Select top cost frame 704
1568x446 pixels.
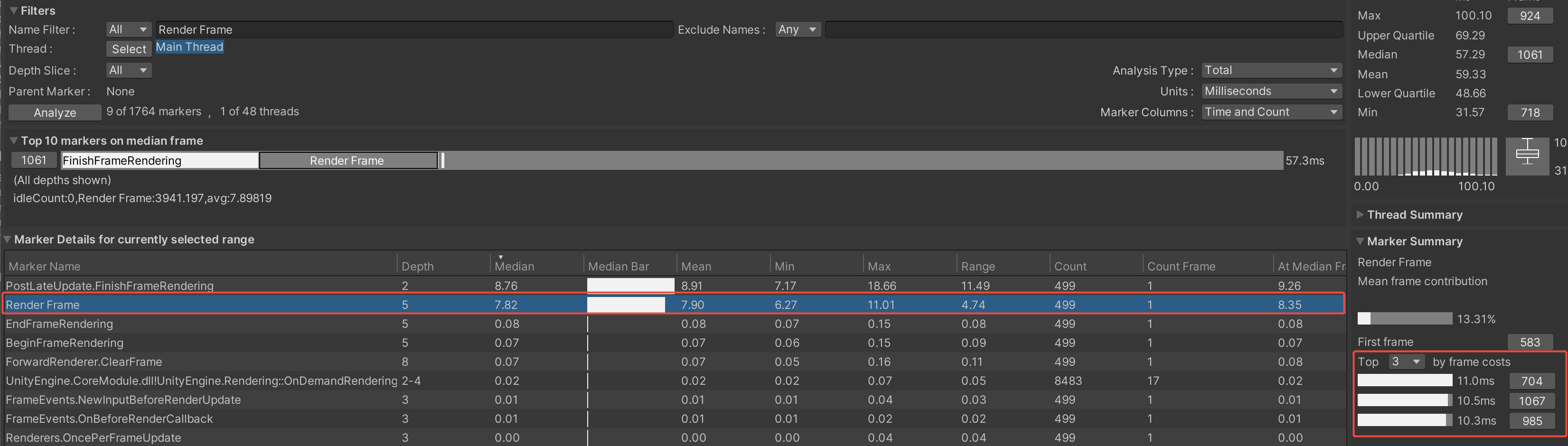(1531, 381)
